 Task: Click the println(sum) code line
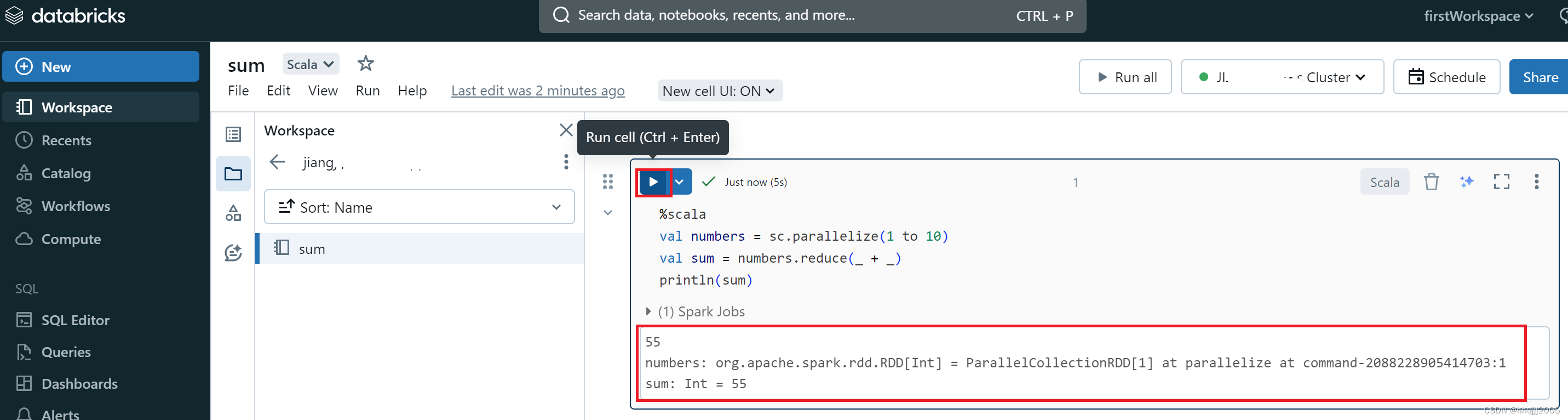tap(706, 280)
